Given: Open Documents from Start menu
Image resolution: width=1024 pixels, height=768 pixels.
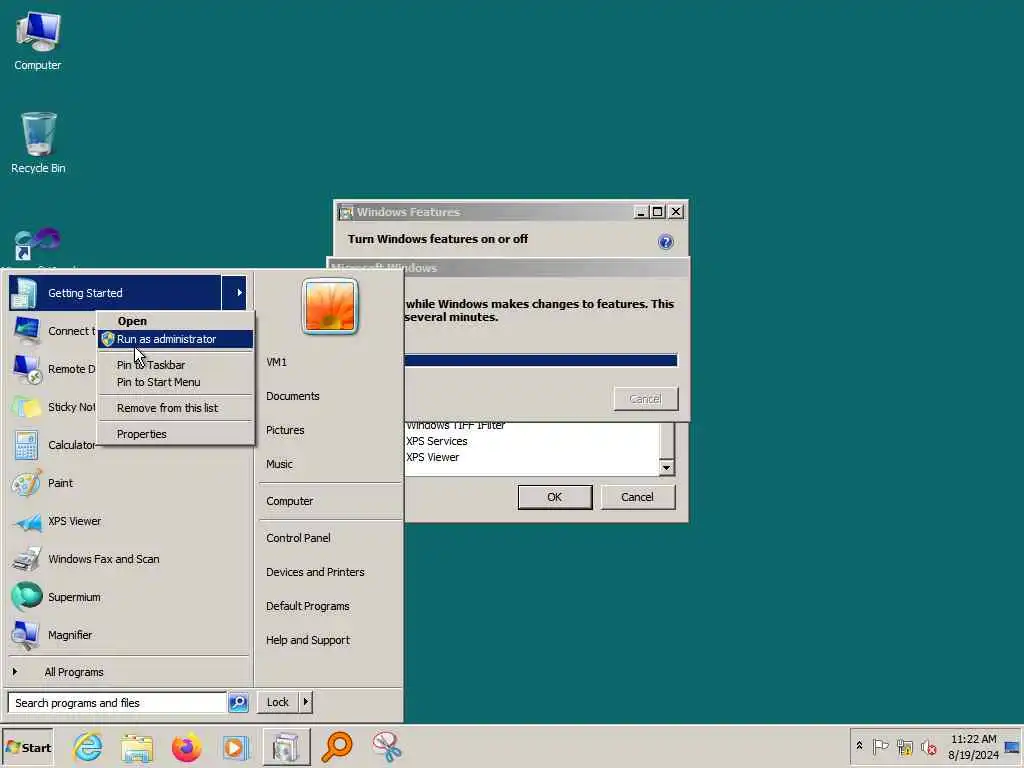Looking at the screenshot, I should (293, 396).
